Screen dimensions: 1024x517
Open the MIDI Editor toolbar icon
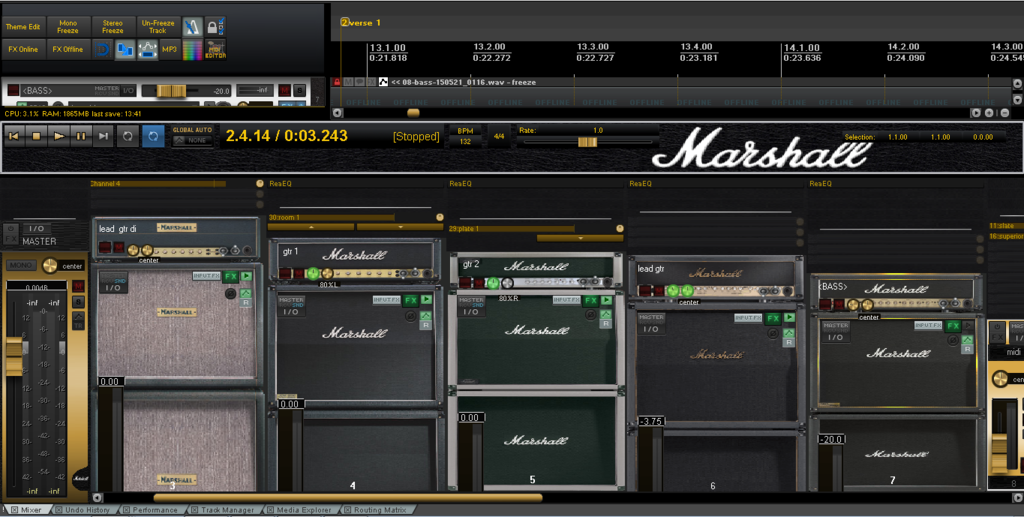pyautogui.click(x=215, y=50)
